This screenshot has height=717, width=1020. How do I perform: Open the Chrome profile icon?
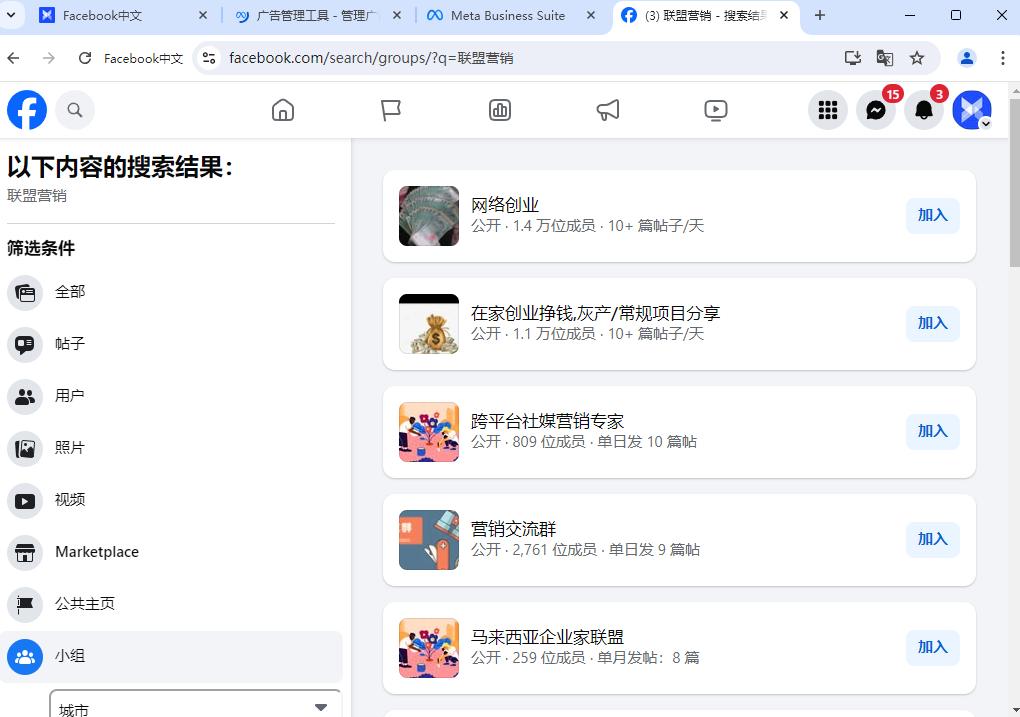967,58
